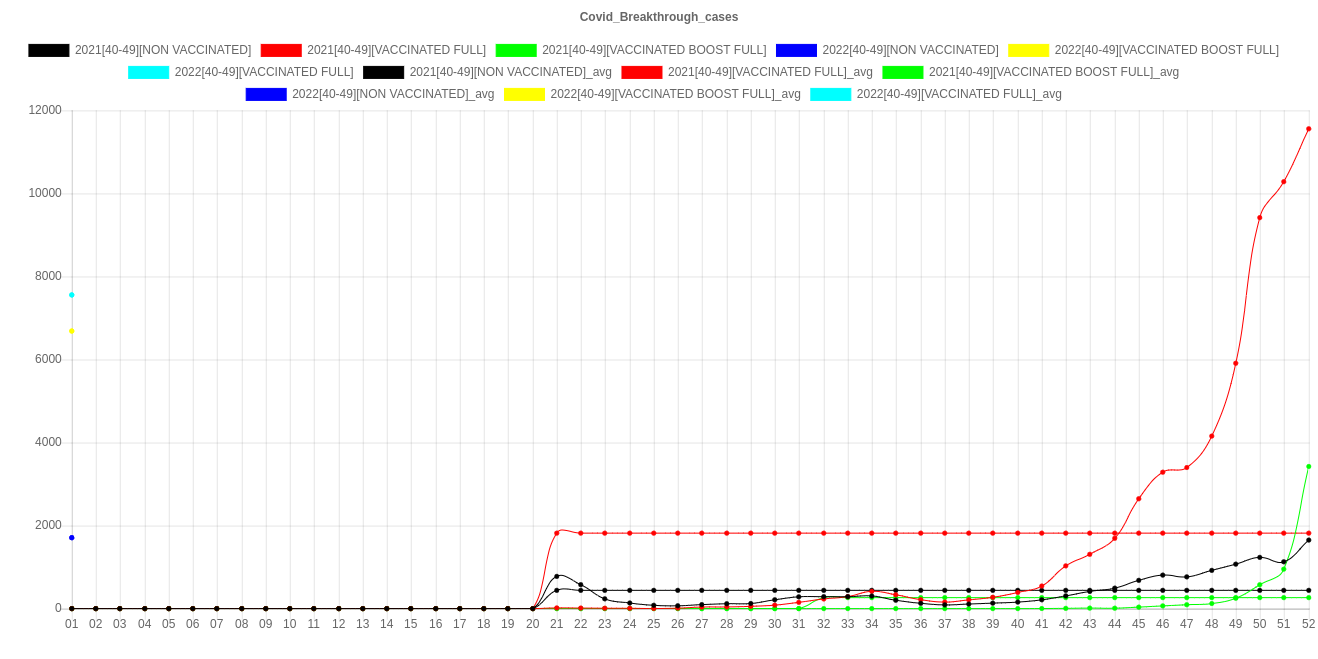Click cyan swatch for 2022[40-49][VACCINATED FULL] legend
The width and height of the screenshot is (1318, 659).
[x=148, y=72]
